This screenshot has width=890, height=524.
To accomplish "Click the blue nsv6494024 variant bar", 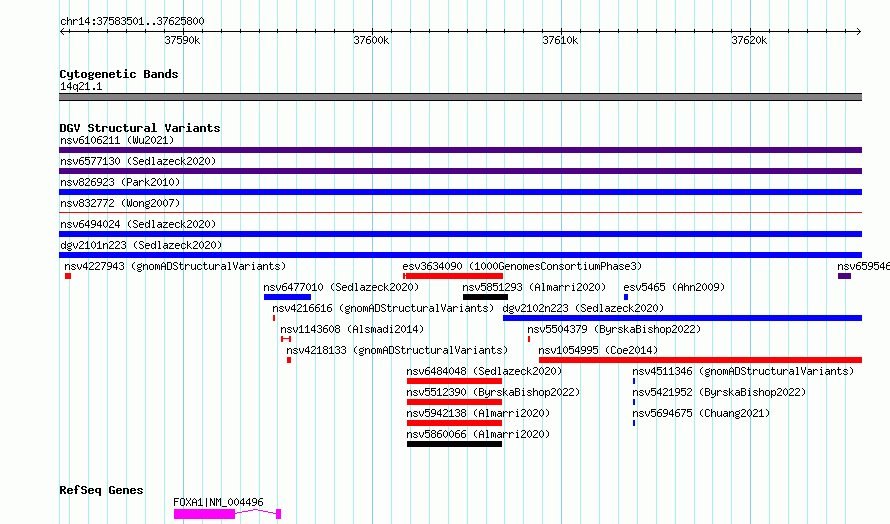I will (x=460, y=234).
